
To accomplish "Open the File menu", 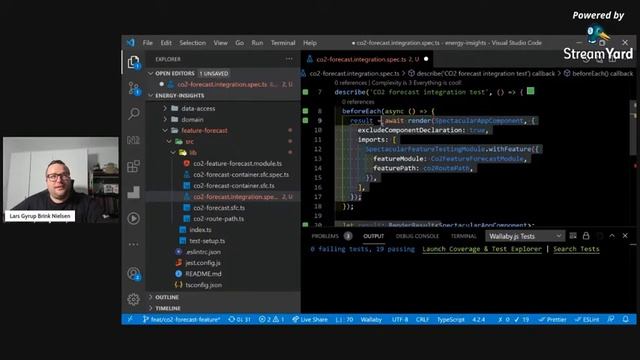I will (x=147, y=42).
